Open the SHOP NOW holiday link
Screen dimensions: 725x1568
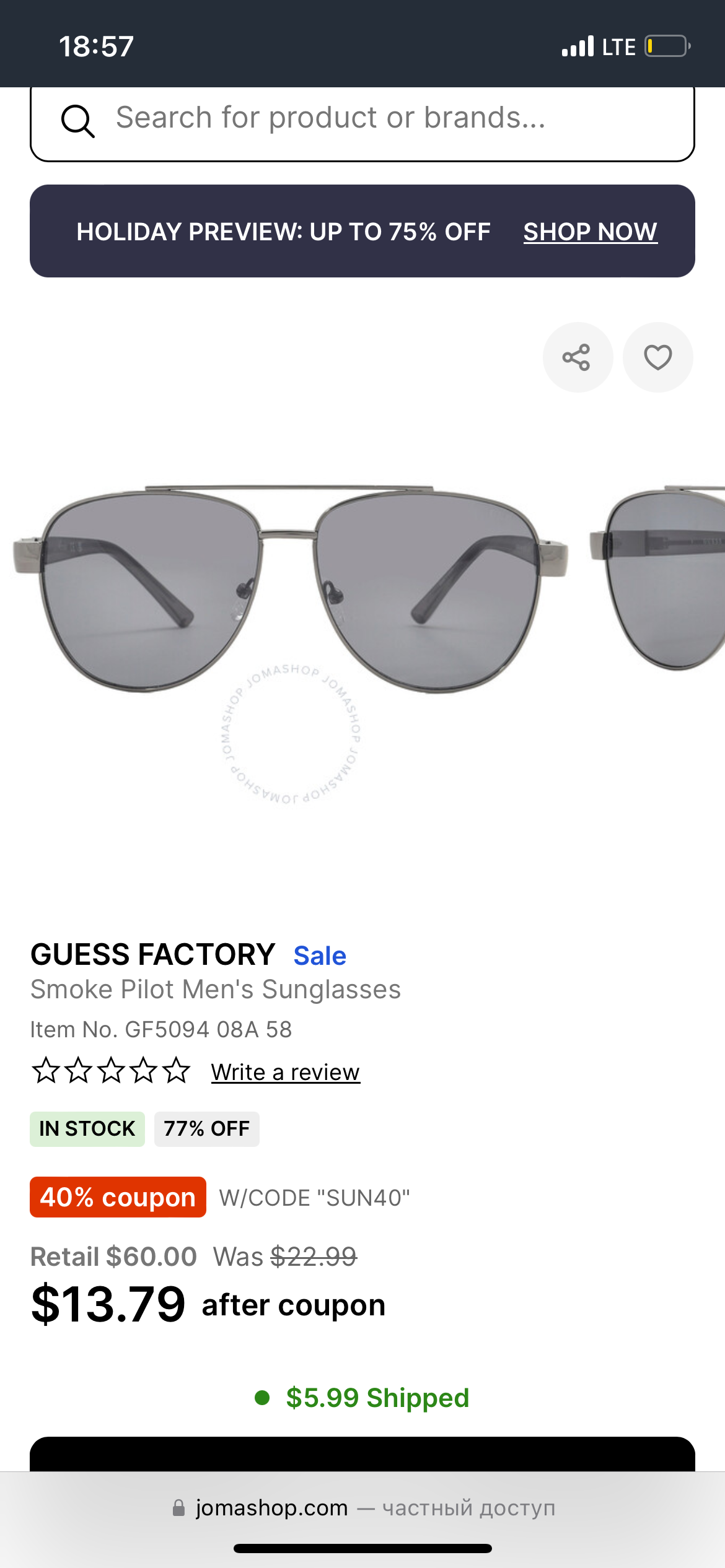point(590,232)
